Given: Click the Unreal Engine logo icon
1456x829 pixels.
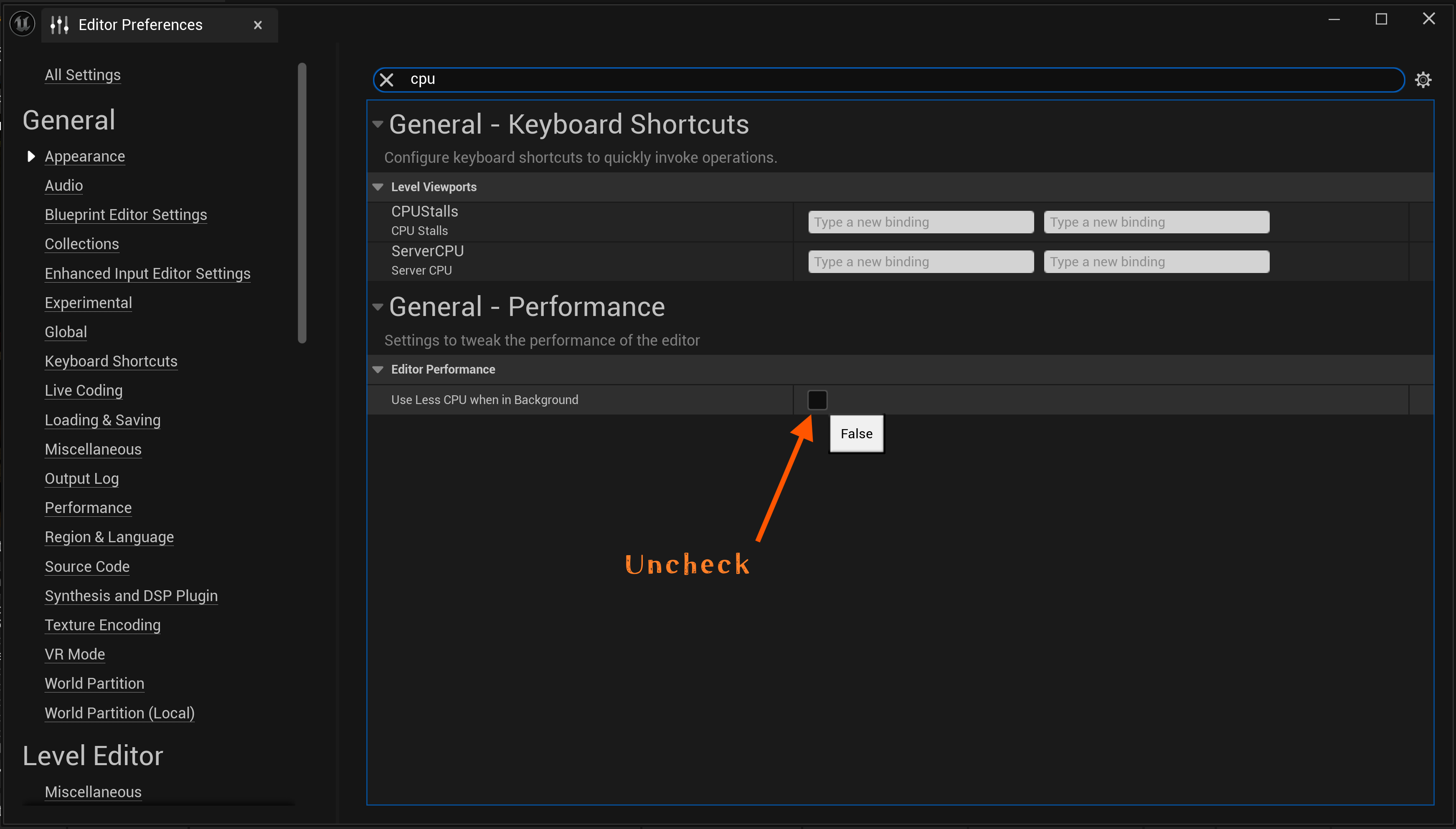Looking at the screenshot, I should pyautogui.click(x=22, y=24).
